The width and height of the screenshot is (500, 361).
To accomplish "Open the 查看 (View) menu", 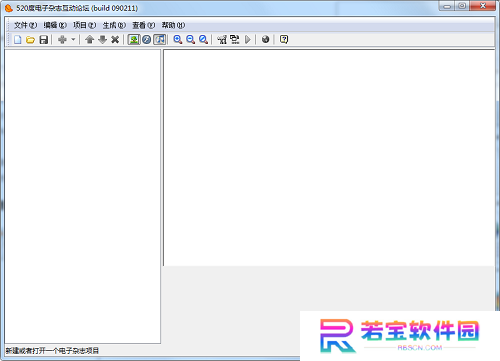I will click(144, 25).
